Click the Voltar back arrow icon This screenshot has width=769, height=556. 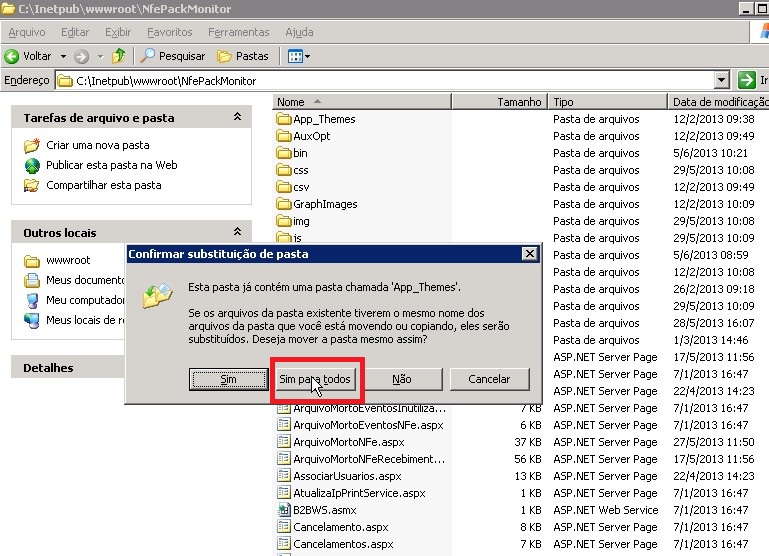tap(12, 56)
